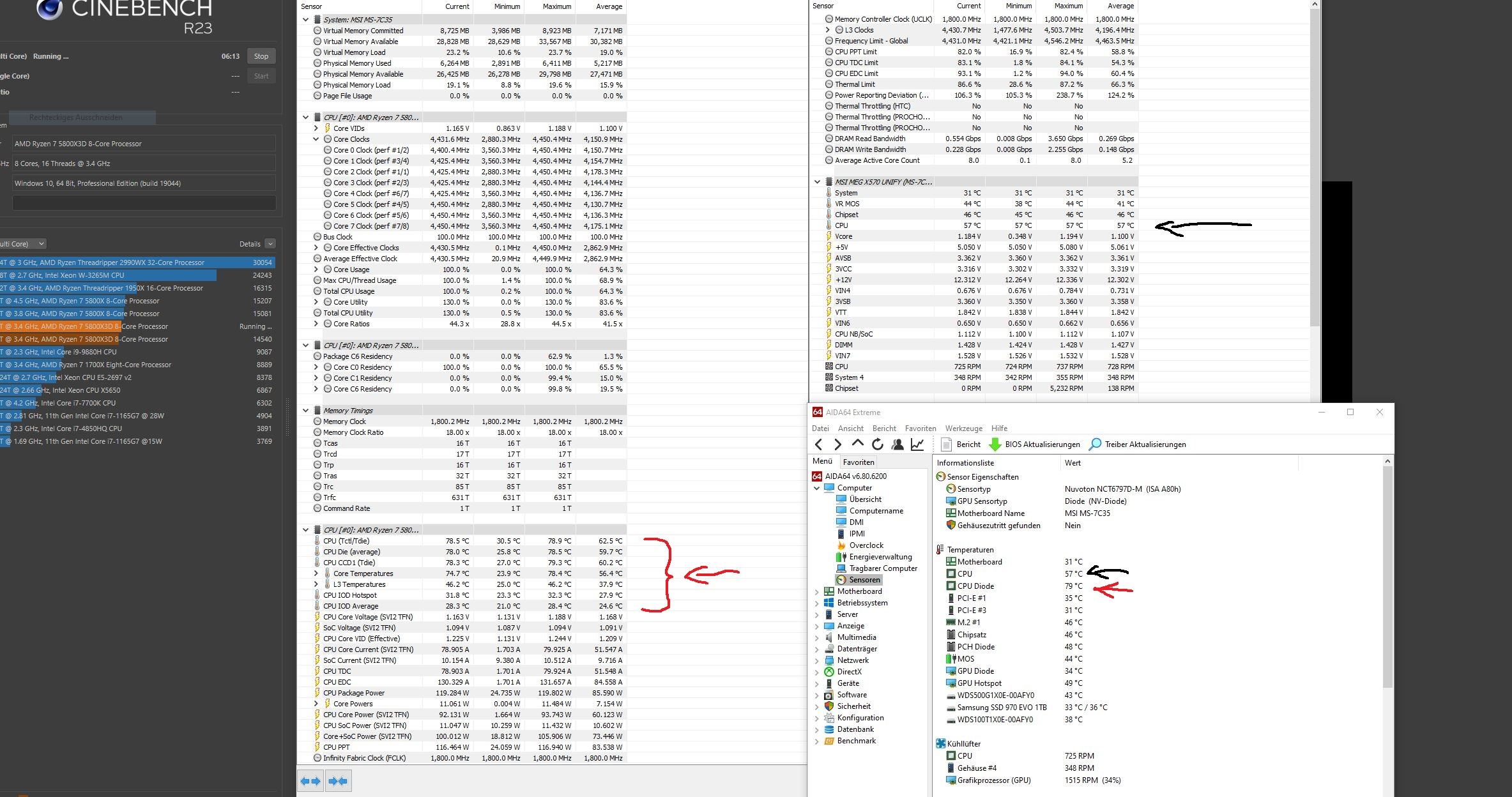
Task: Refresh the AIDA64 sensor page
Action: [x=878, y=444]
